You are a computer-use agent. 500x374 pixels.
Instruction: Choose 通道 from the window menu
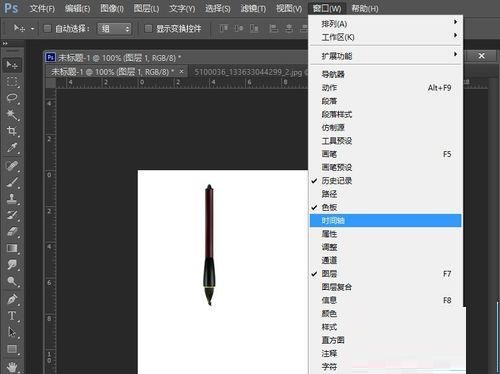click(x=386, y=260)
